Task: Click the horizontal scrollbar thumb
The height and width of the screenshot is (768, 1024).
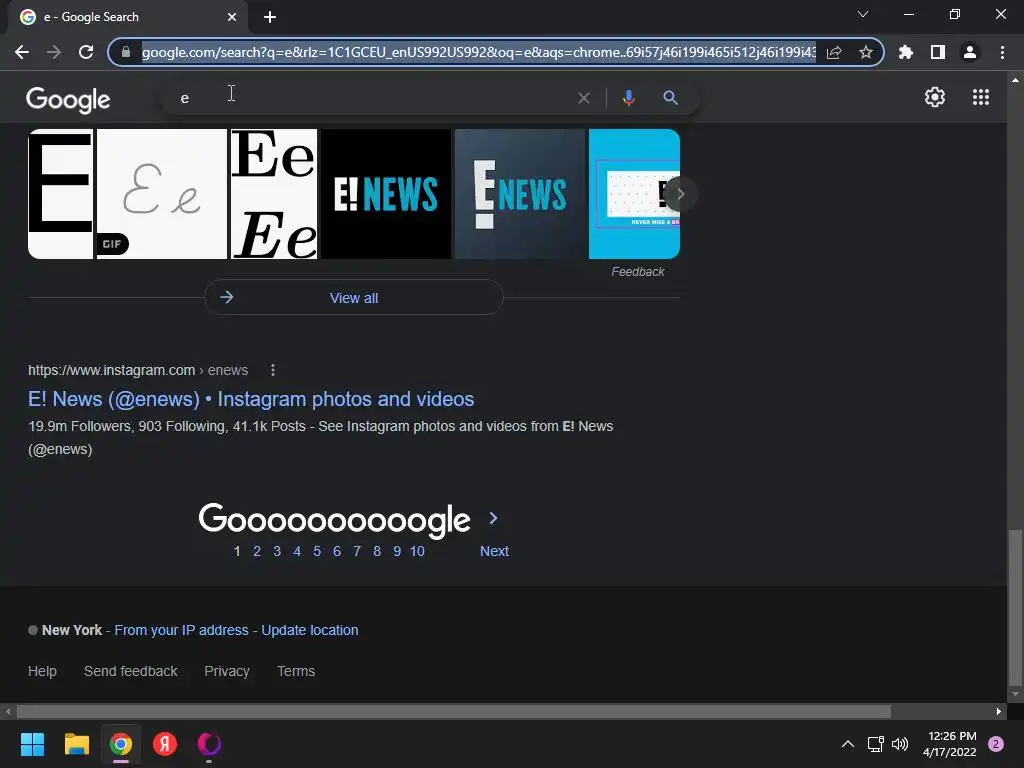Action: tap(454, 712)
